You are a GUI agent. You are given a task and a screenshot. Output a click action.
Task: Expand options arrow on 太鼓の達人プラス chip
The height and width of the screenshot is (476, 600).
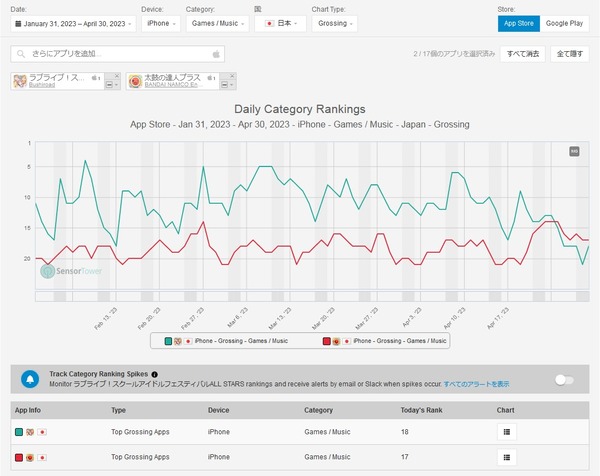(x=232, y=85)
